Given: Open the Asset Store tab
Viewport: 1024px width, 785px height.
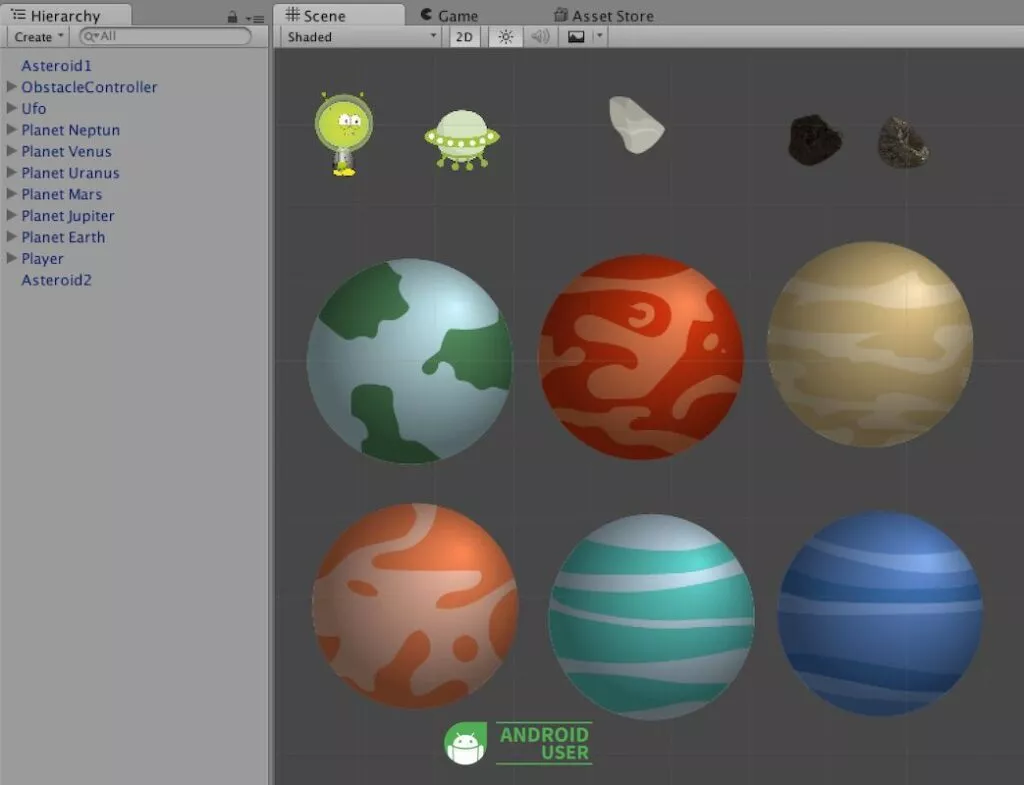Looking at the screenshot, I should pos(603,15).
